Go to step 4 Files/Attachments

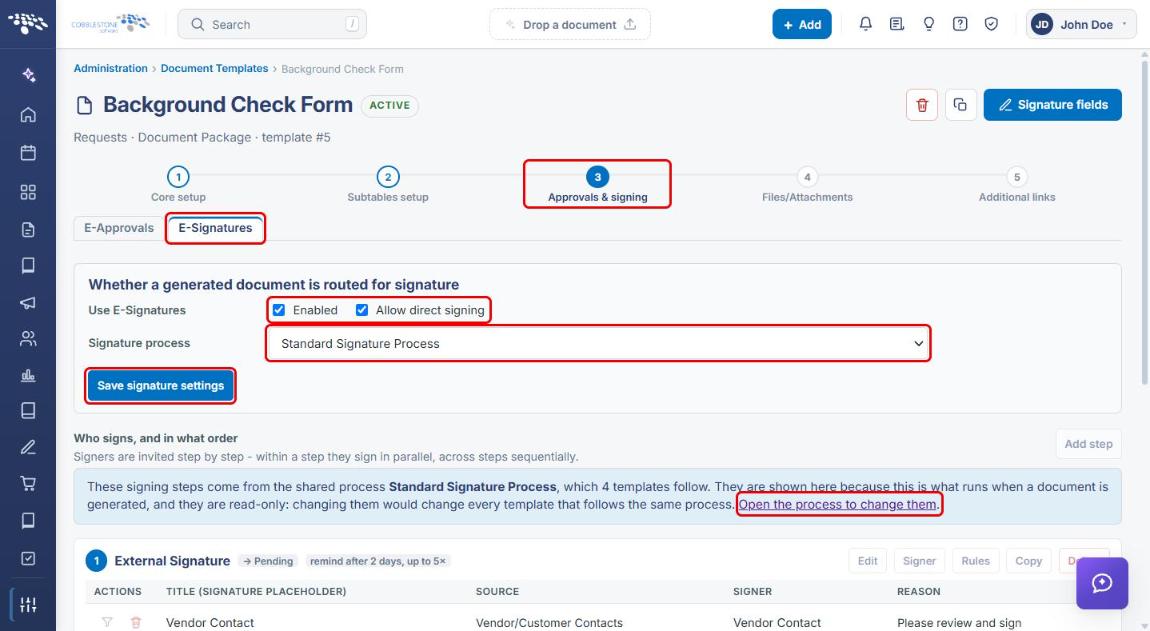click(x=807, y=184)
